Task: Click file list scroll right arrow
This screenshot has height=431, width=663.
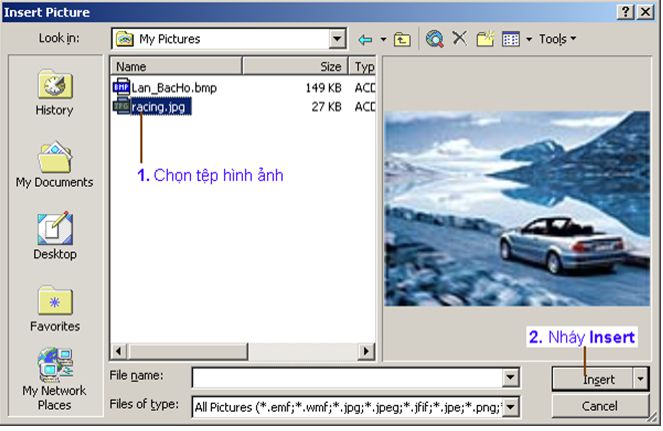Action: pyautogui.click(x=366, y=351)
